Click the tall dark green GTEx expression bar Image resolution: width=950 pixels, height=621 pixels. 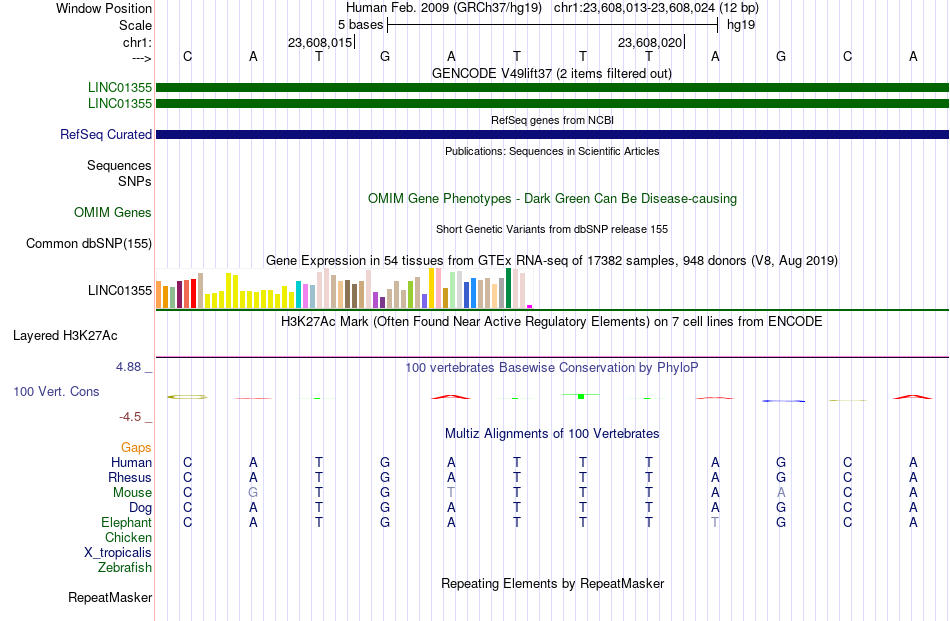508,288
